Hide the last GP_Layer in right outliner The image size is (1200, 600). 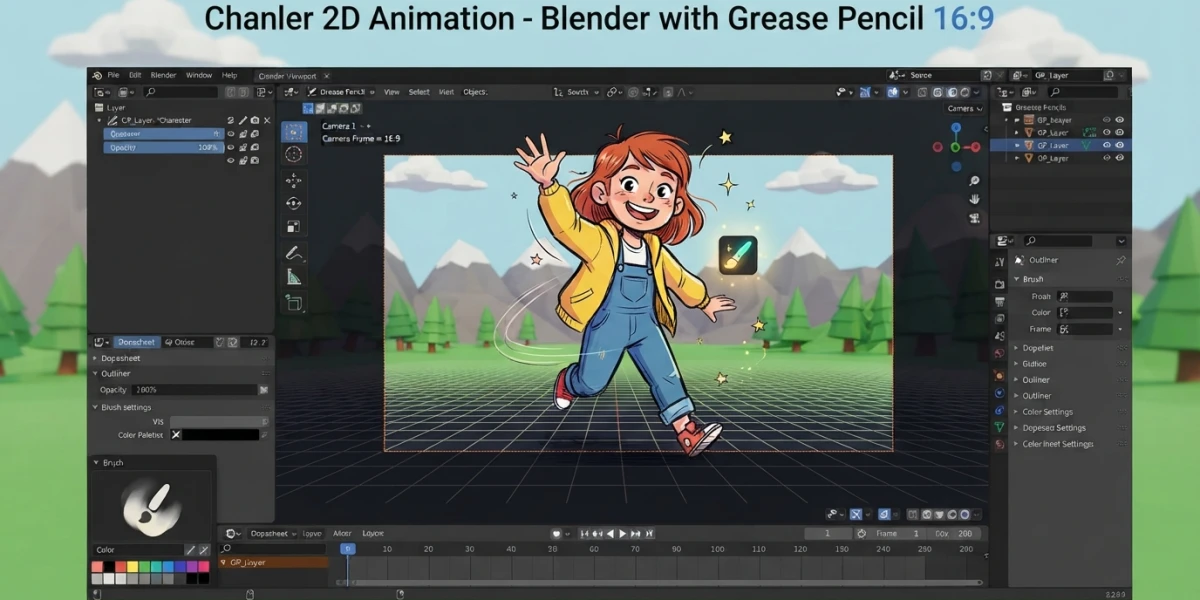tap(1119, 158)
